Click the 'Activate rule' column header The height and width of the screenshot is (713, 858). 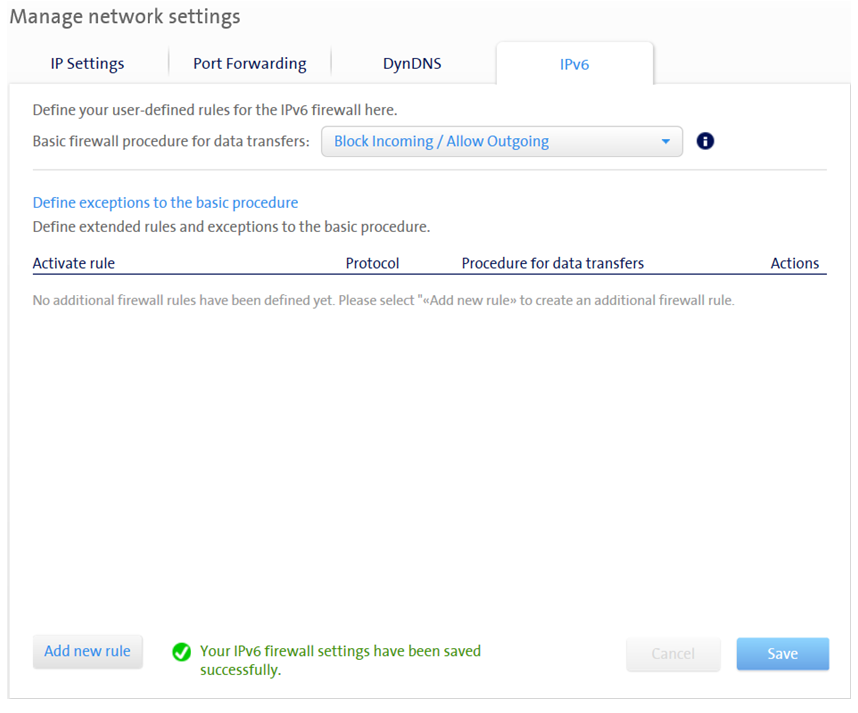[x=74, y=264]
